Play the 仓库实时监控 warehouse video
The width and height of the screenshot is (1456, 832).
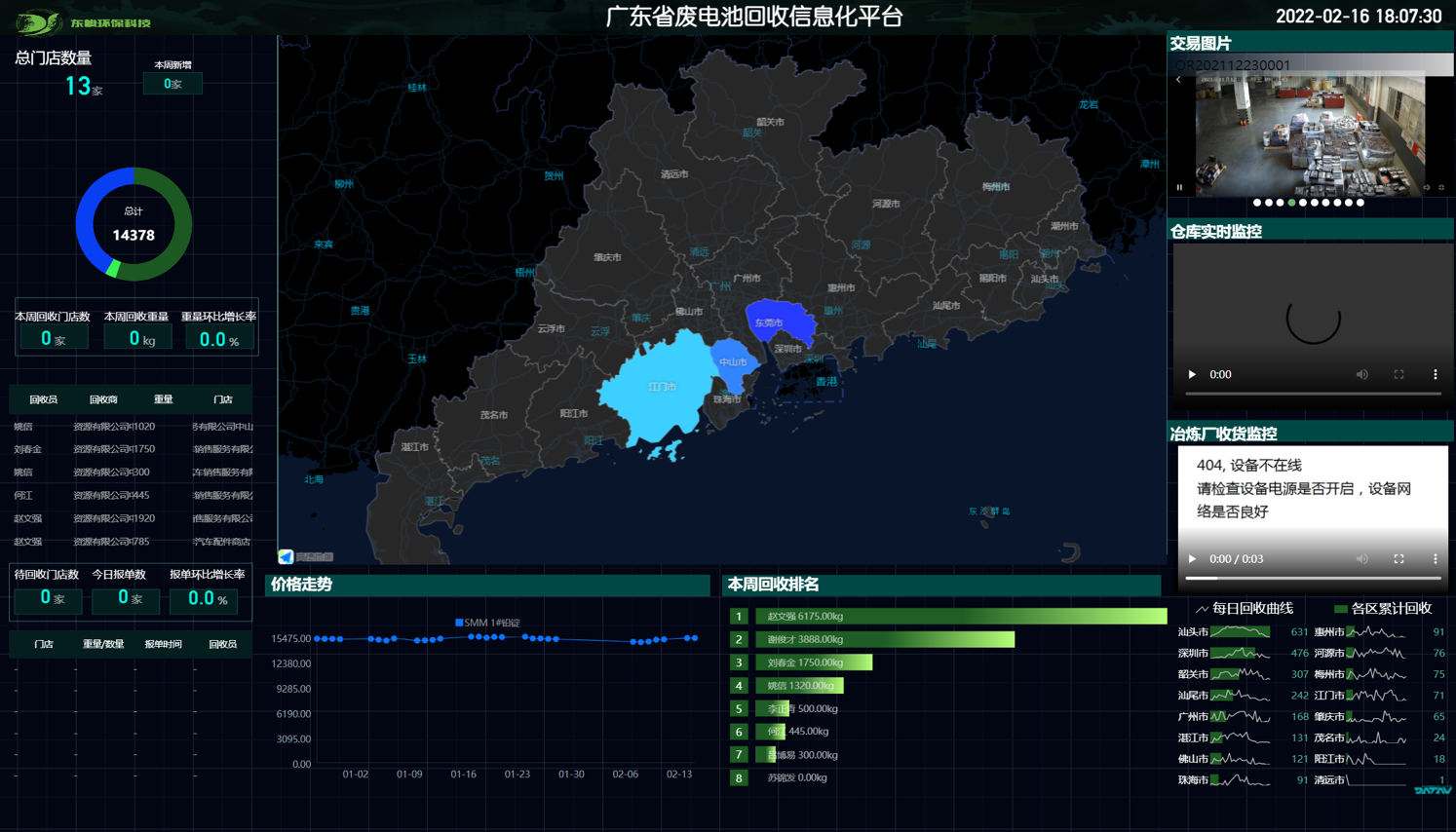[1192, 374]
